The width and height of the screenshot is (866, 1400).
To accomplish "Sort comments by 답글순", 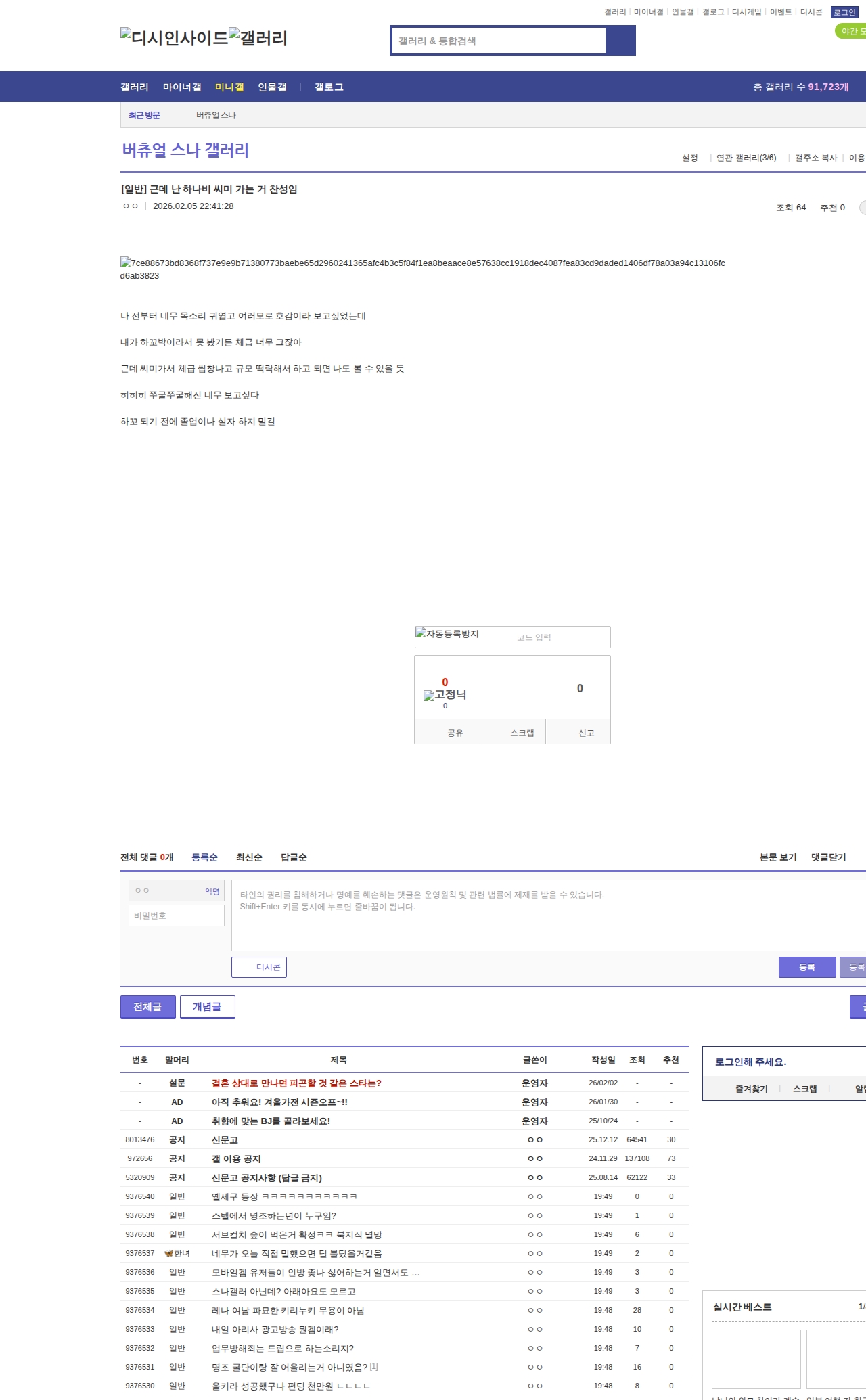I will point(294,857).
